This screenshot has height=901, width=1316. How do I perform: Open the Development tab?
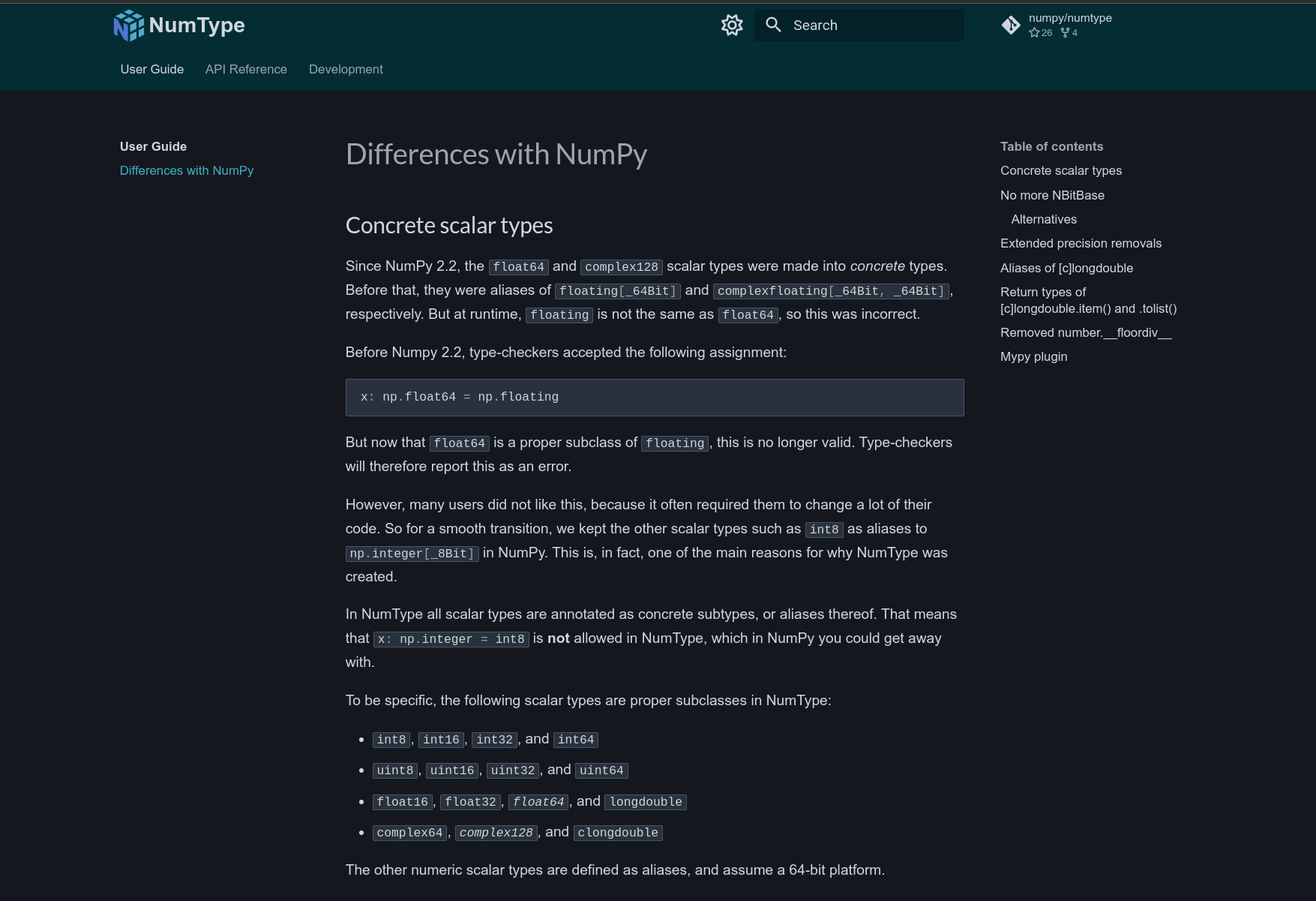[x=346, y=69]
